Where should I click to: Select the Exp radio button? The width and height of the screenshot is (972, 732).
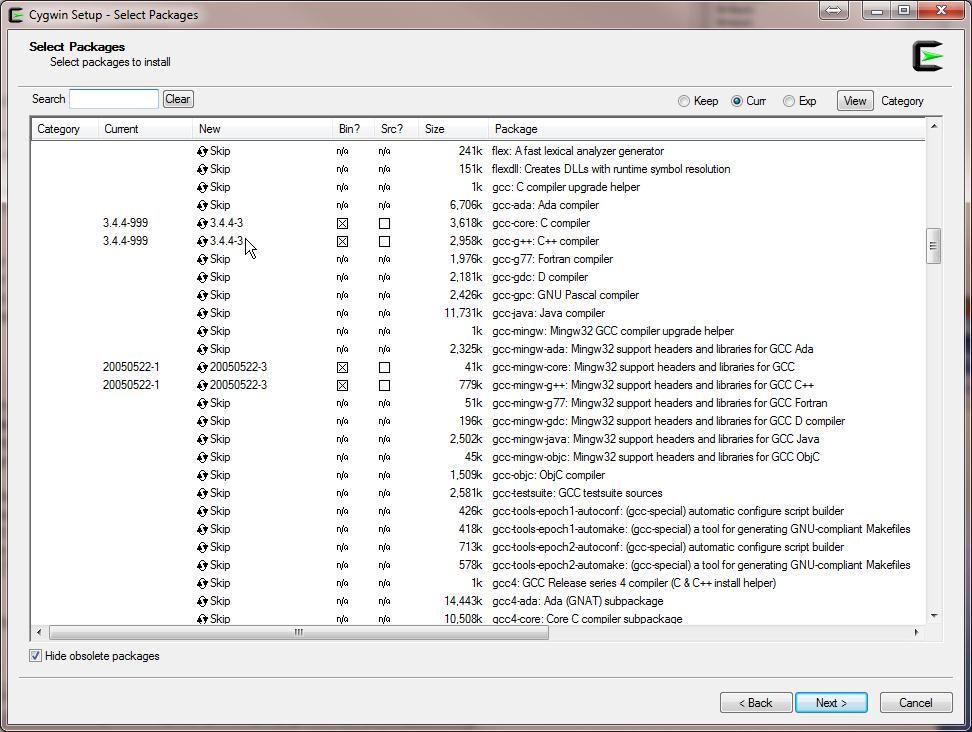(x=789, y=101)
